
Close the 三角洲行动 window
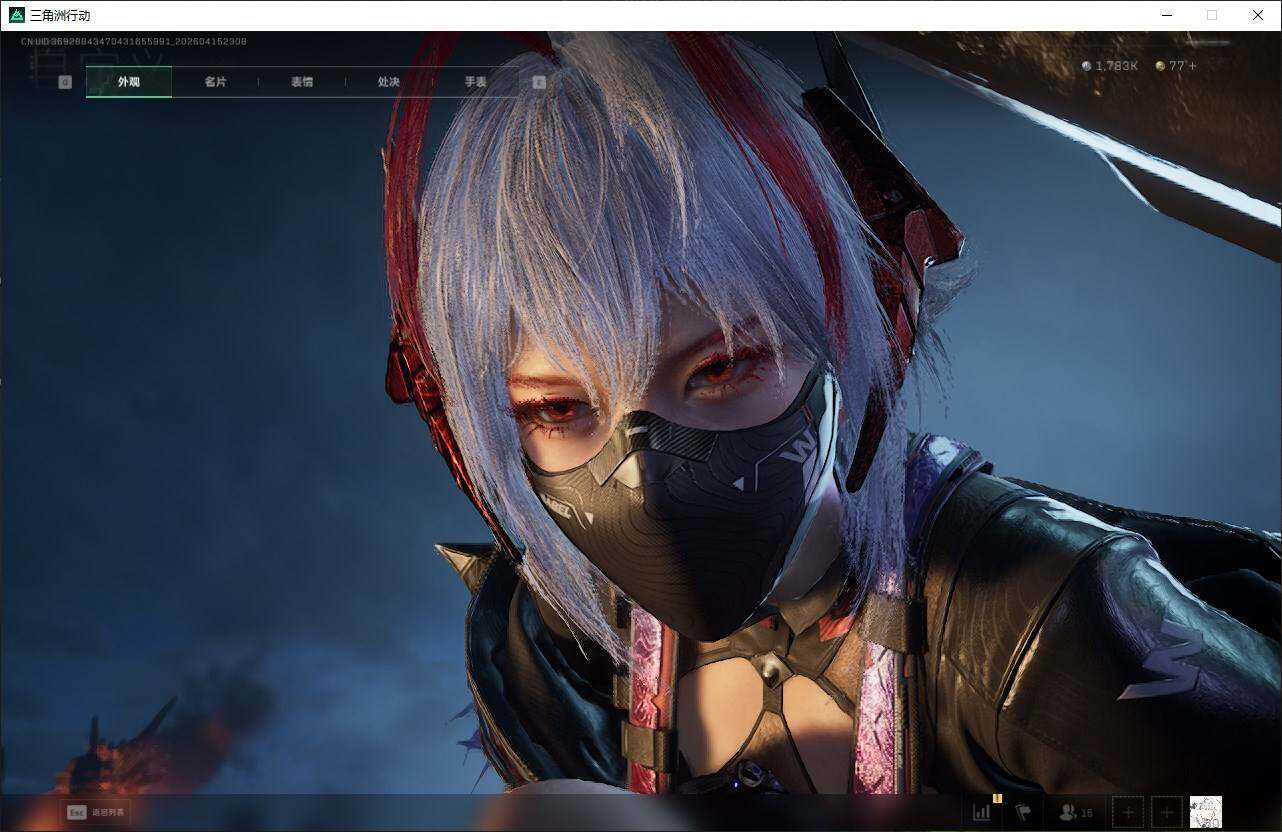coord(1258,15)
